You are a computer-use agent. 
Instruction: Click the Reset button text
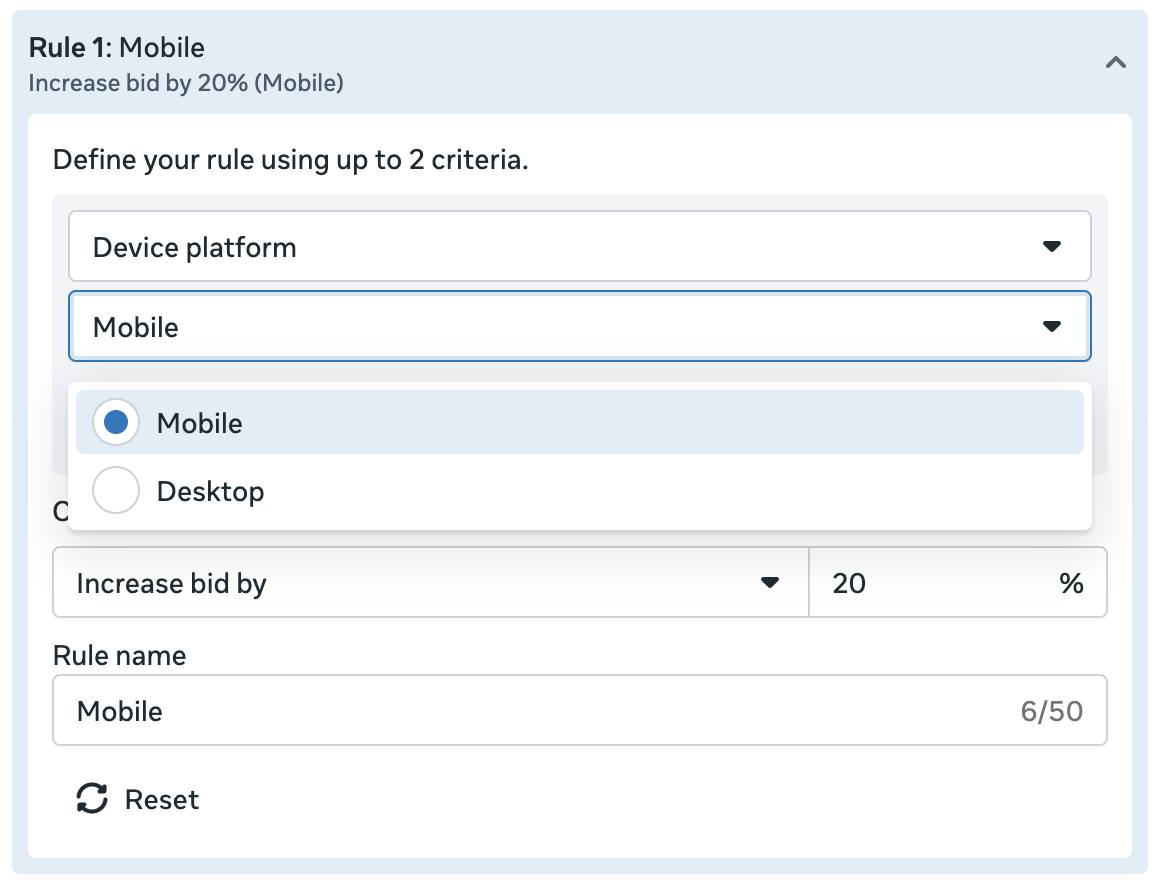click(x=162, y=799)
